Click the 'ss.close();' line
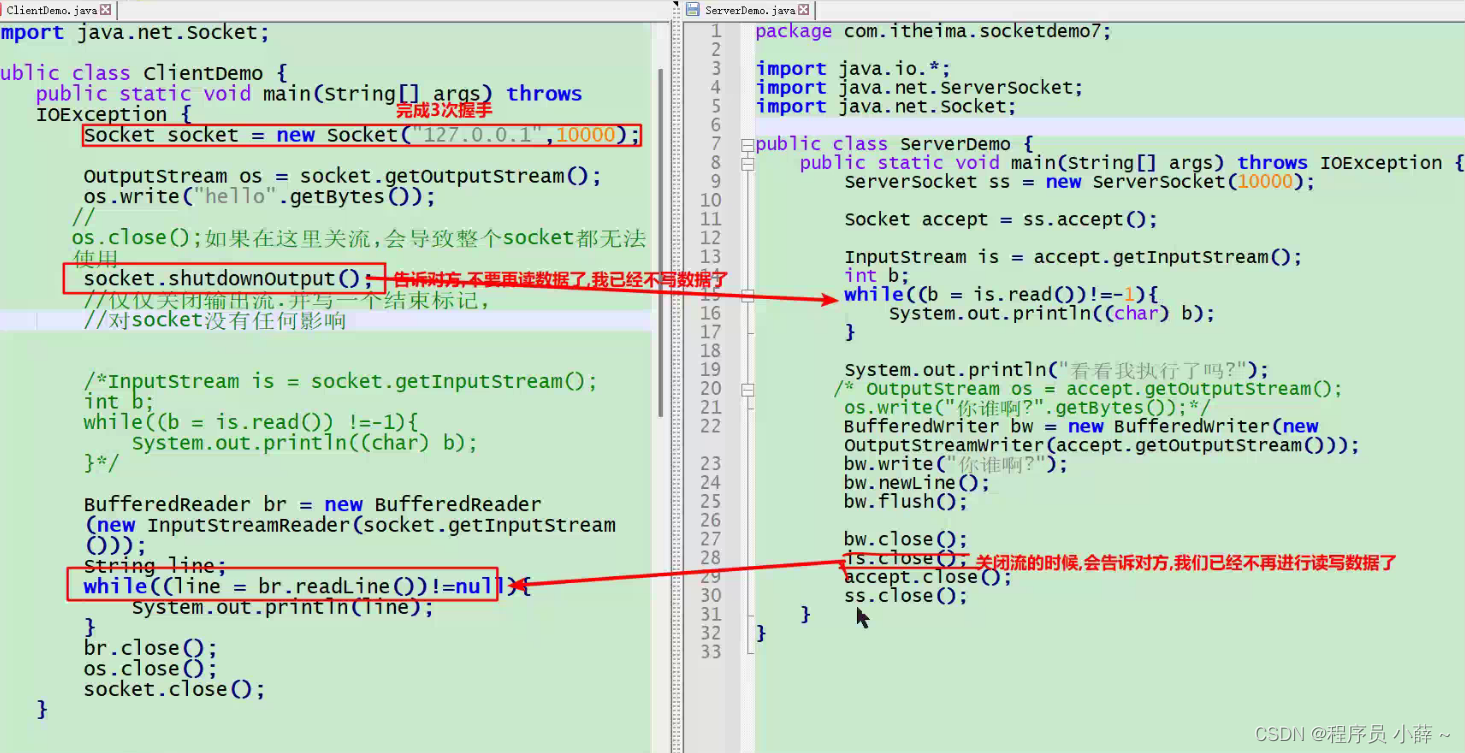1465x753 pixels. [x=906, y=596]
